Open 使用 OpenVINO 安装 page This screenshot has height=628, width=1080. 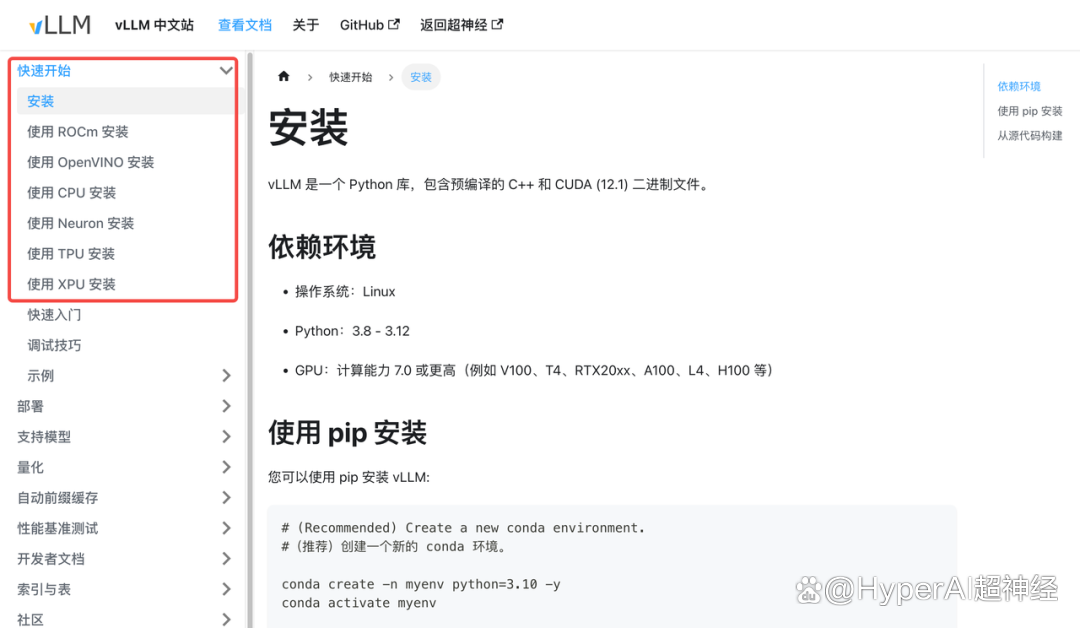click(90, 162)
